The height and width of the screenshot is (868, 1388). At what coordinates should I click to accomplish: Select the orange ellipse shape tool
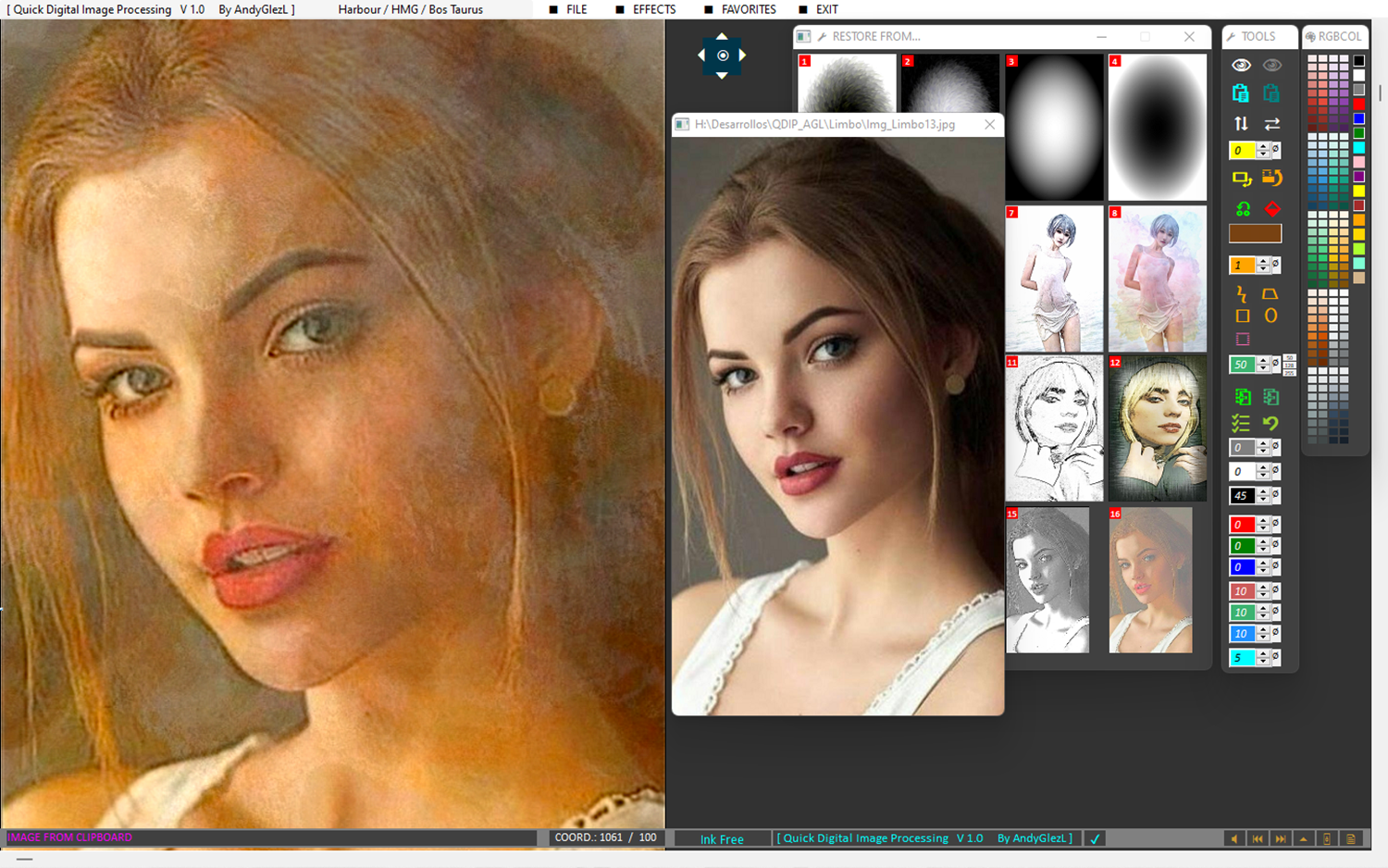coord(1270,316)
